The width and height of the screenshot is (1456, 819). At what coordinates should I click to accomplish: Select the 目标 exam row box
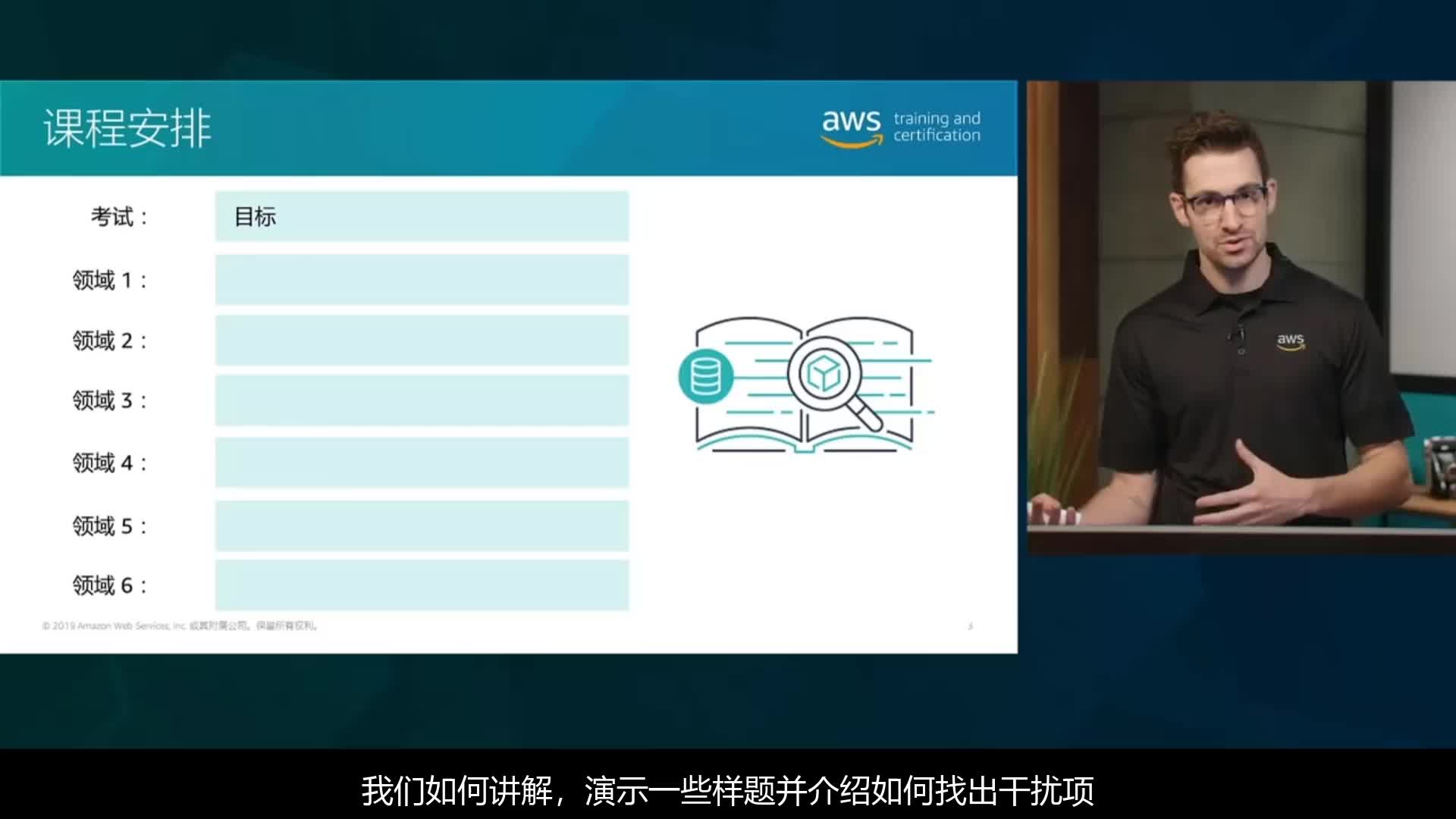tap(422, 217)
